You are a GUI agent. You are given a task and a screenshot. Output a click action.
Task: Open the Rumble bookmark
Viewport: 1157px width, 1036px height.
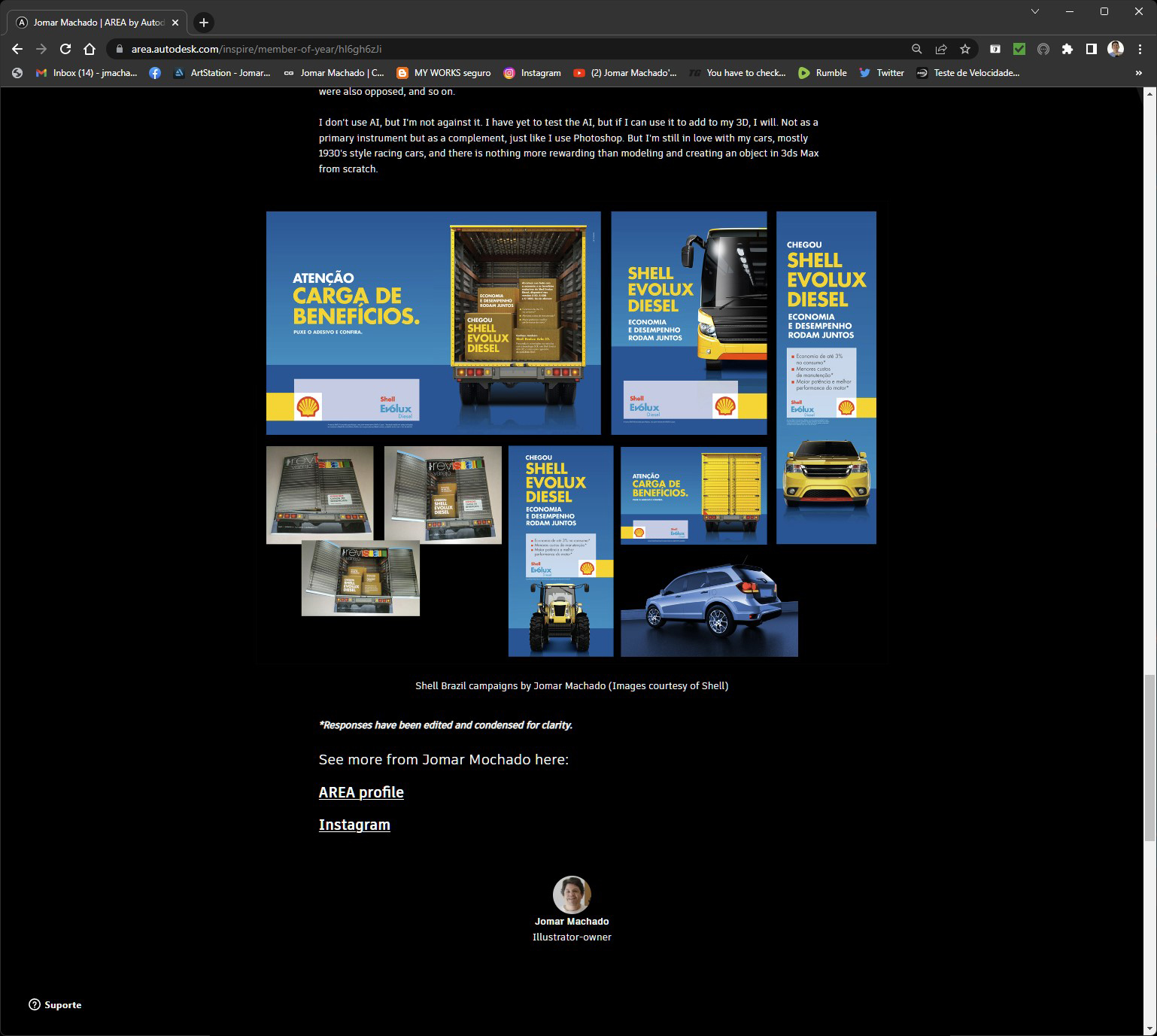click(x=823, y=73)
